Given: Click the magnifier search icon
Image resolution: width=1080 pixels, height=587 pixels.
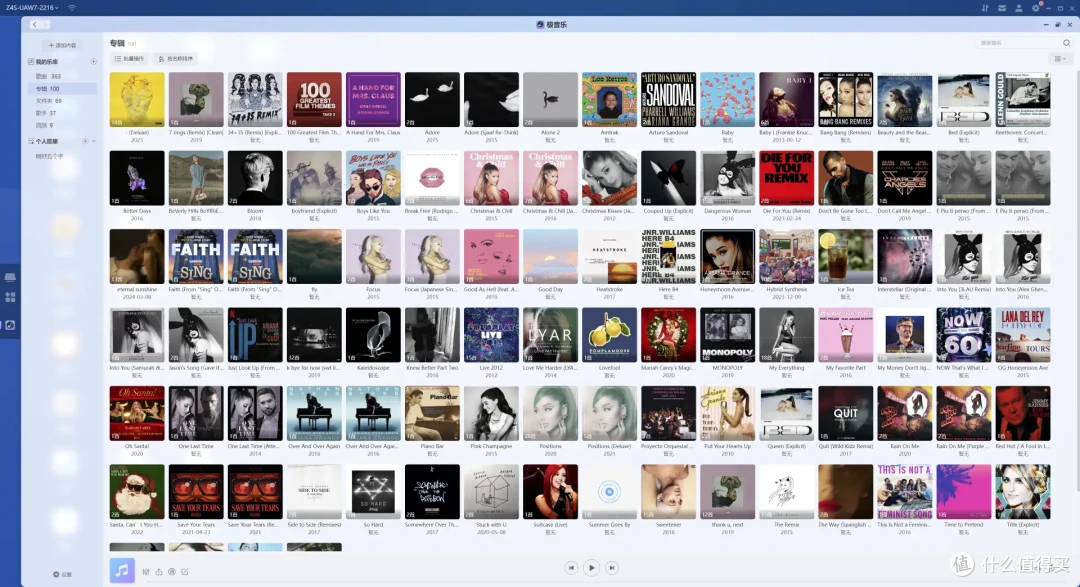Looking at the screenshot, I should 1066,43.
